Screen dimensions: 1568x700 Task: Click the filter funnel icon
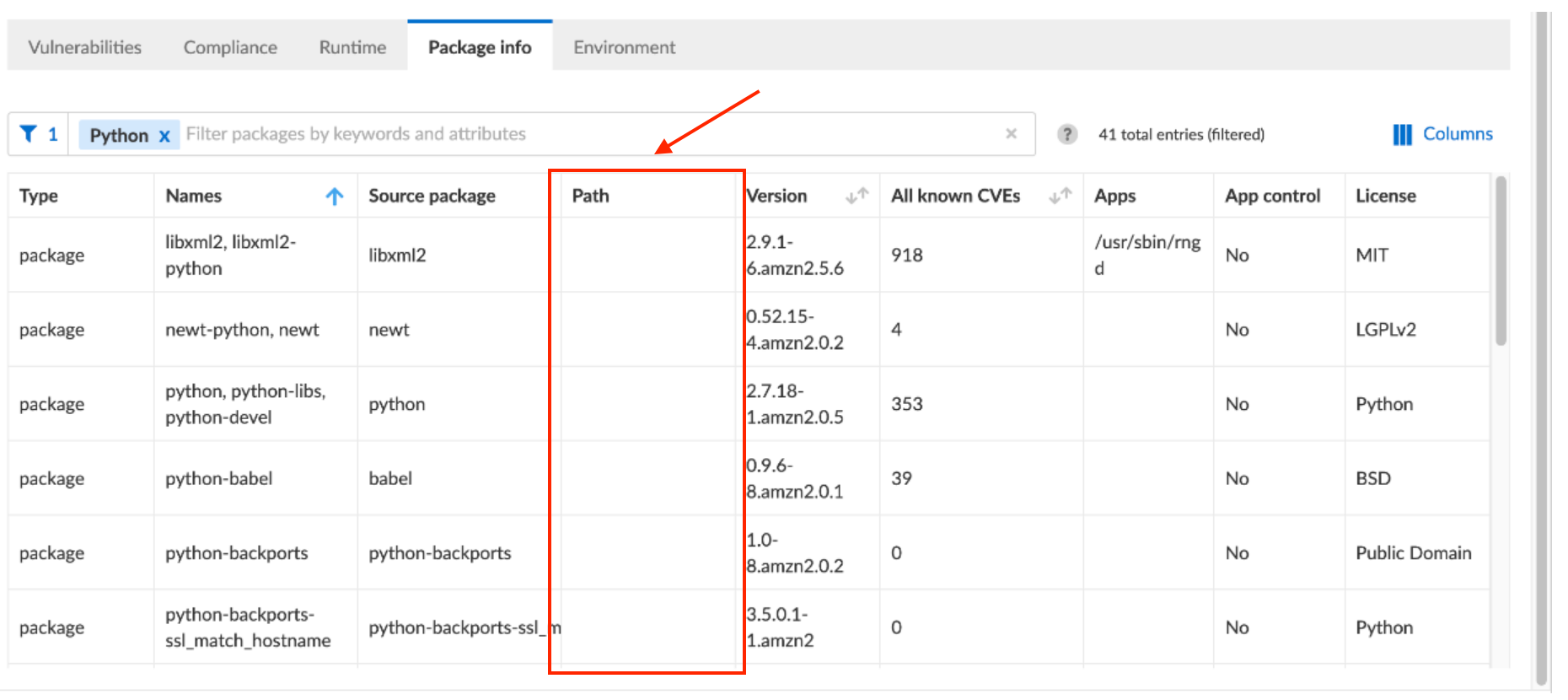(28, 133)
